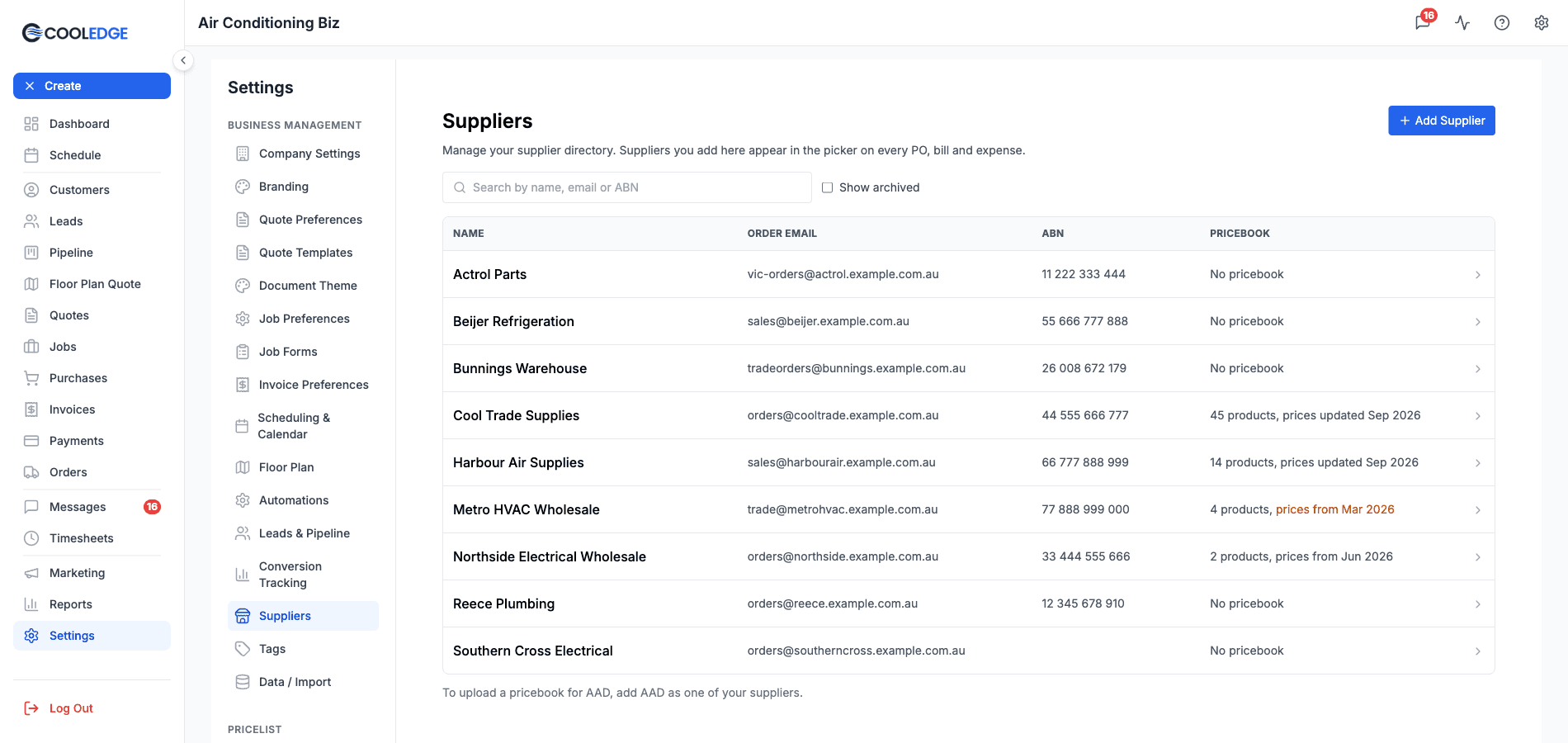Click the Jobs briefcase icon in sidebar
1568x743 pixels.
31,347
